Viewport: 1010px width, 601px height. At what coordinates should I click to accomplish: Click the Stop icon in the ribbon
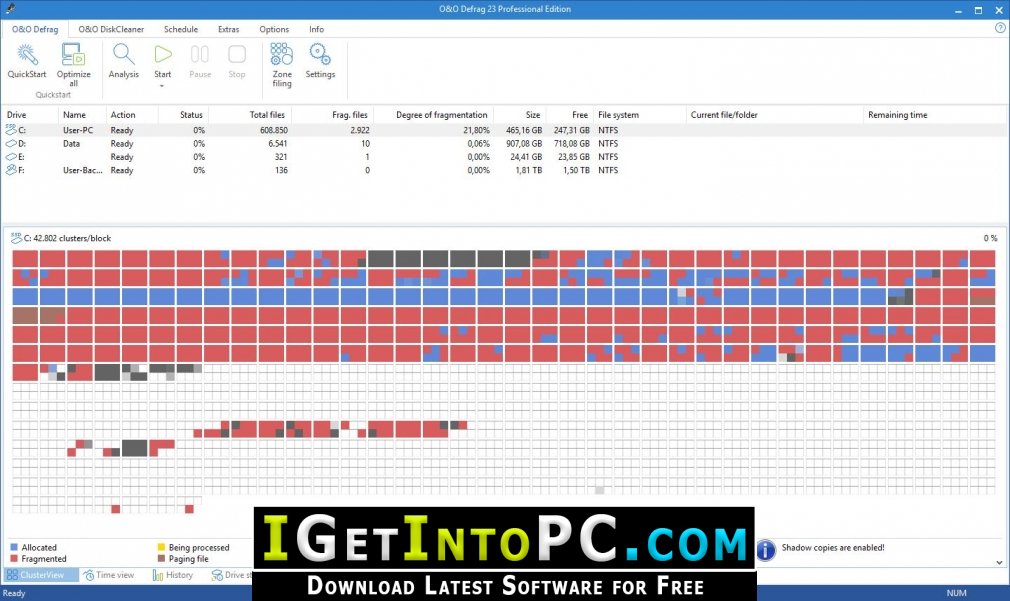(x=237, y=54)
